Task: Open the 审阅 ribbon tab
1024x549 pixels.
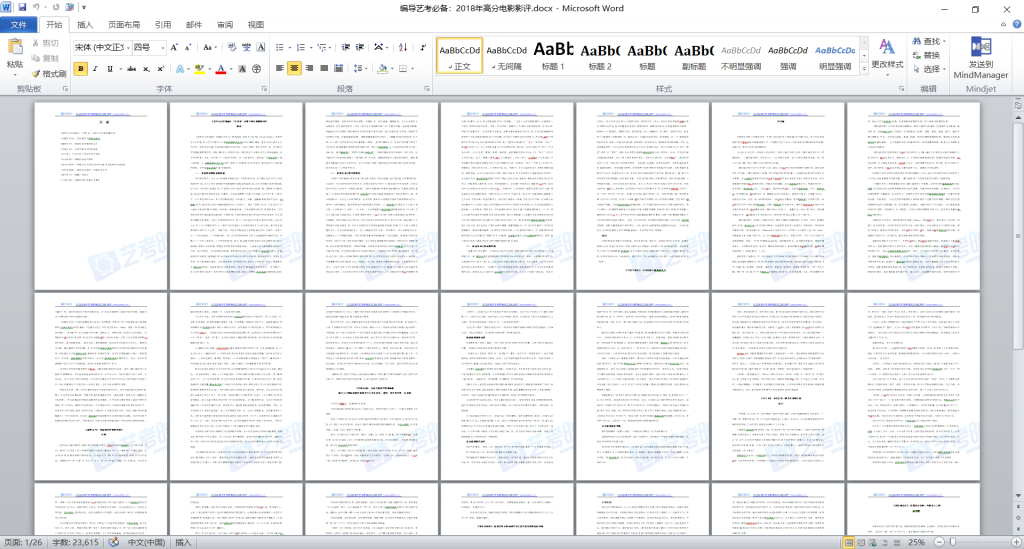Action: [x=225, y=24]
